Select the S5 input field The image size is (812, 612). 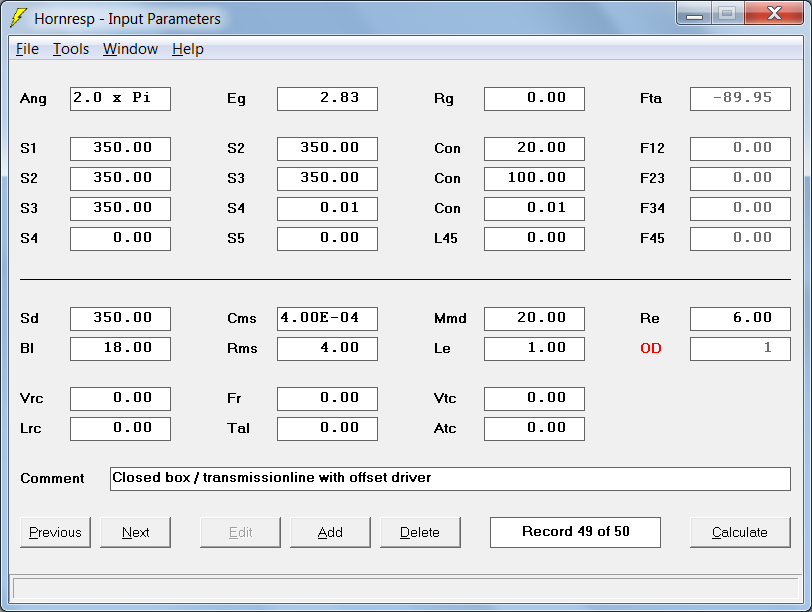tap(327, 239)
